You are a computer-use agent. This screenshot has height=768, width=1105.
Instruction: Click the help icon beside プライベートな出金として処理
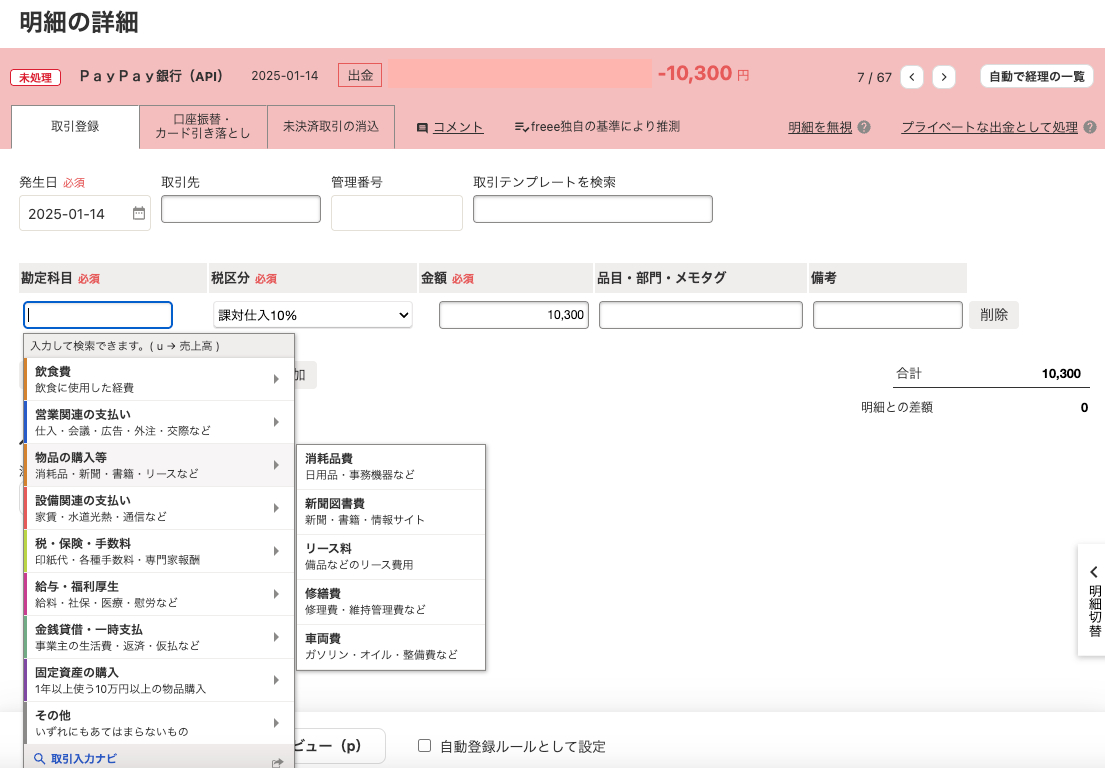pyautogui.click(x=1089, y=127)
